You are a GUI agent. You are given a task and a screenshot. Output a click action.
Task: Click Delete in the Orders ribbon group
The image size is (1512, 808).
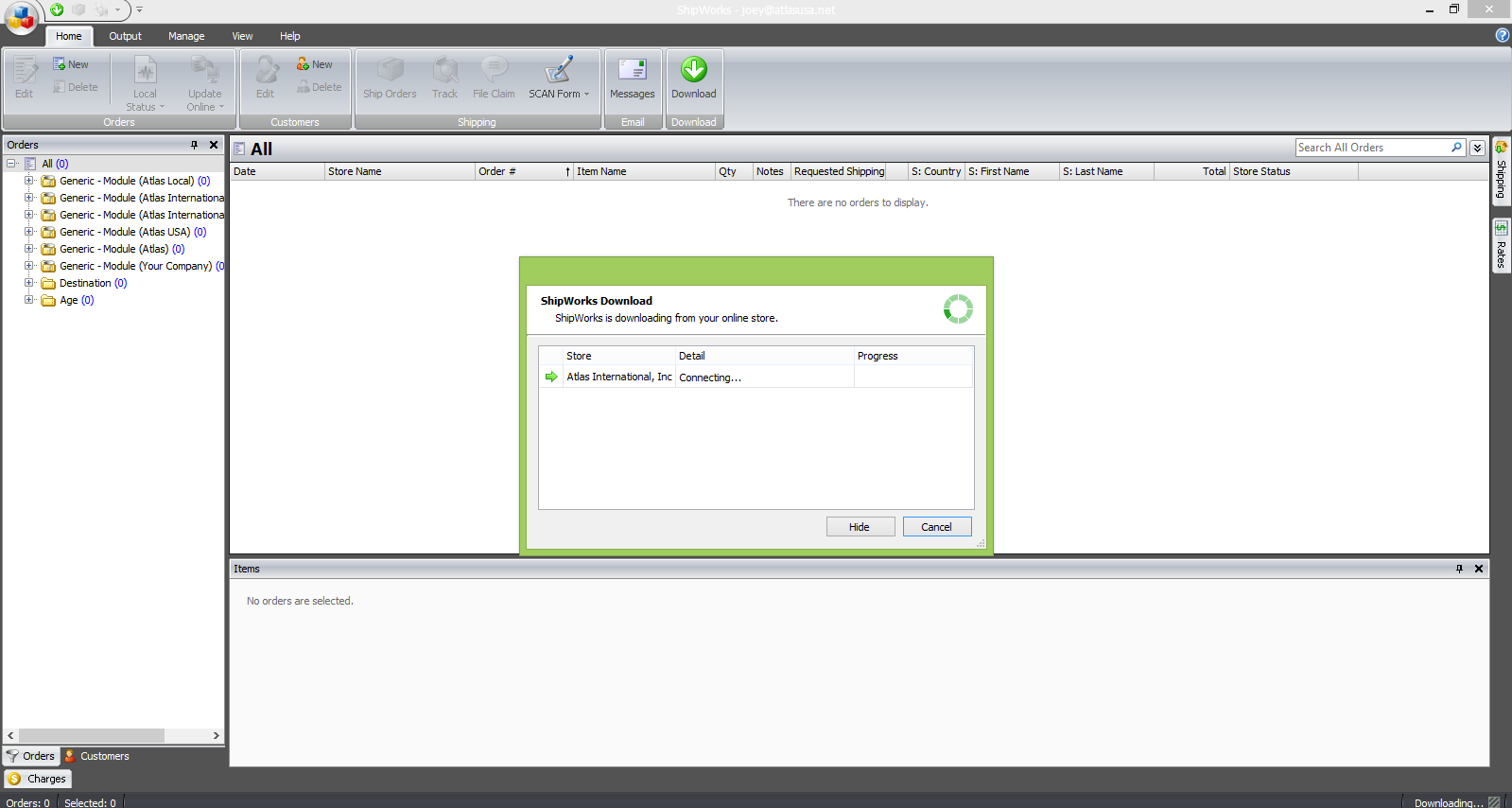click(76, 87)
